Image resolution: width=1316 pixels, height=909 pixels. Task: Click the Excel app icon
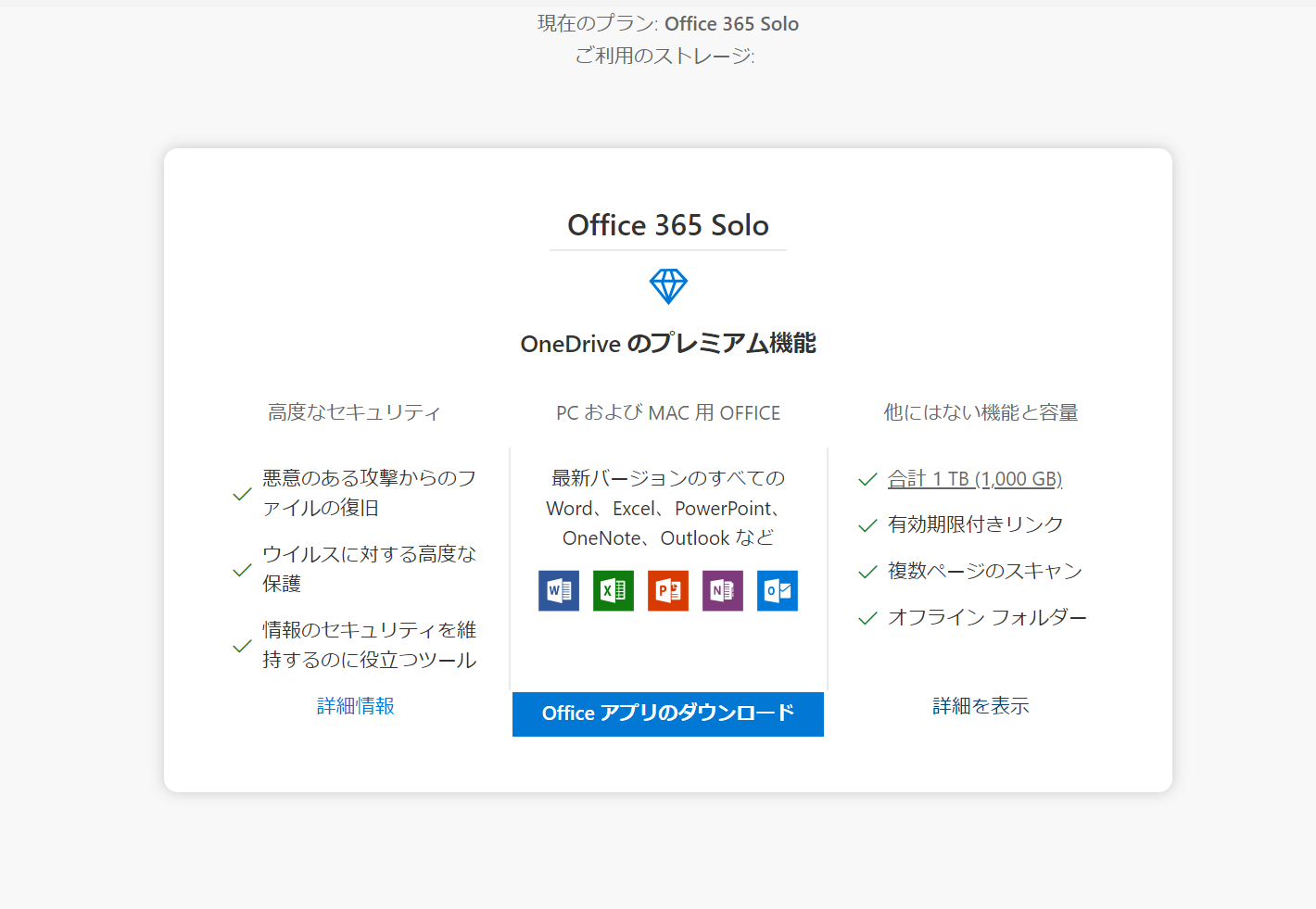[614, 590]
